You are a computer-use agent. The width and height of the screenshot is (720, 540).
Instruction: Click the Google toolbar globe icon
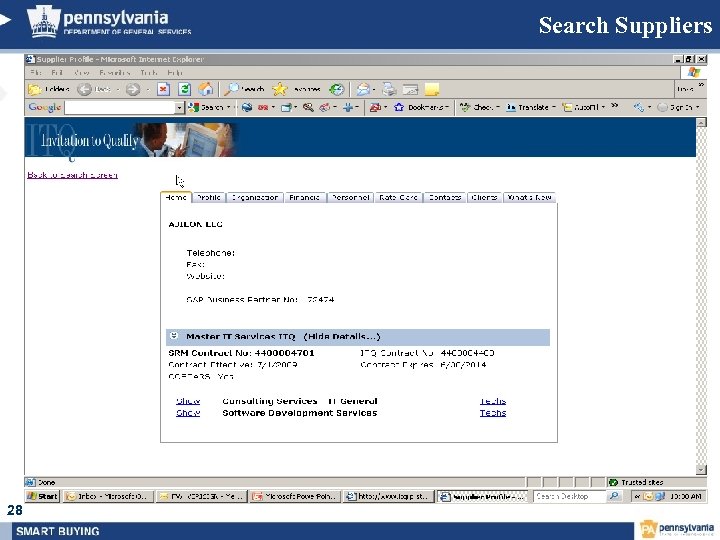[x=247, y=107]
